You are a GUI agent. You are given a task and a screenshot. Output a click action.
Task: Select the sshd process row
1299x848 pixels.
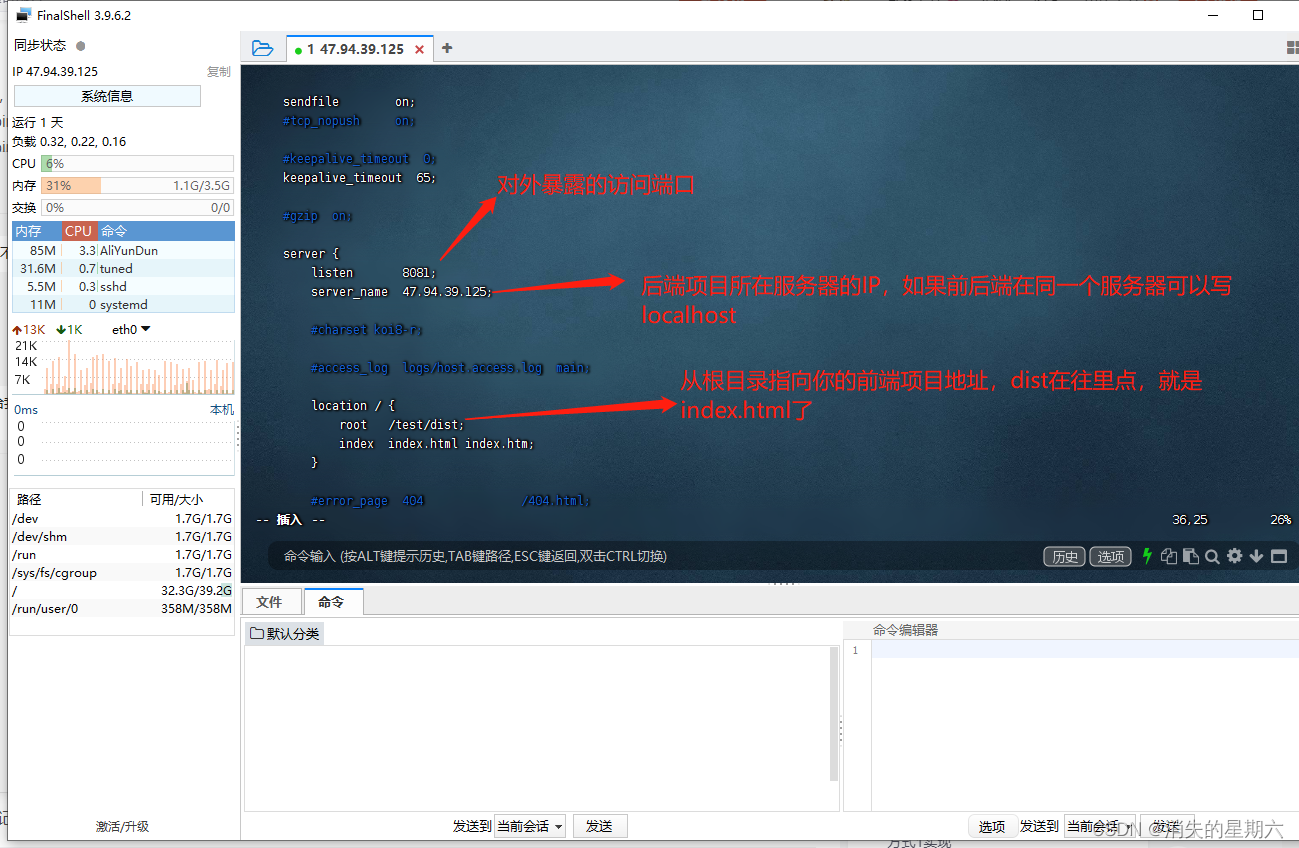point(123,287)
